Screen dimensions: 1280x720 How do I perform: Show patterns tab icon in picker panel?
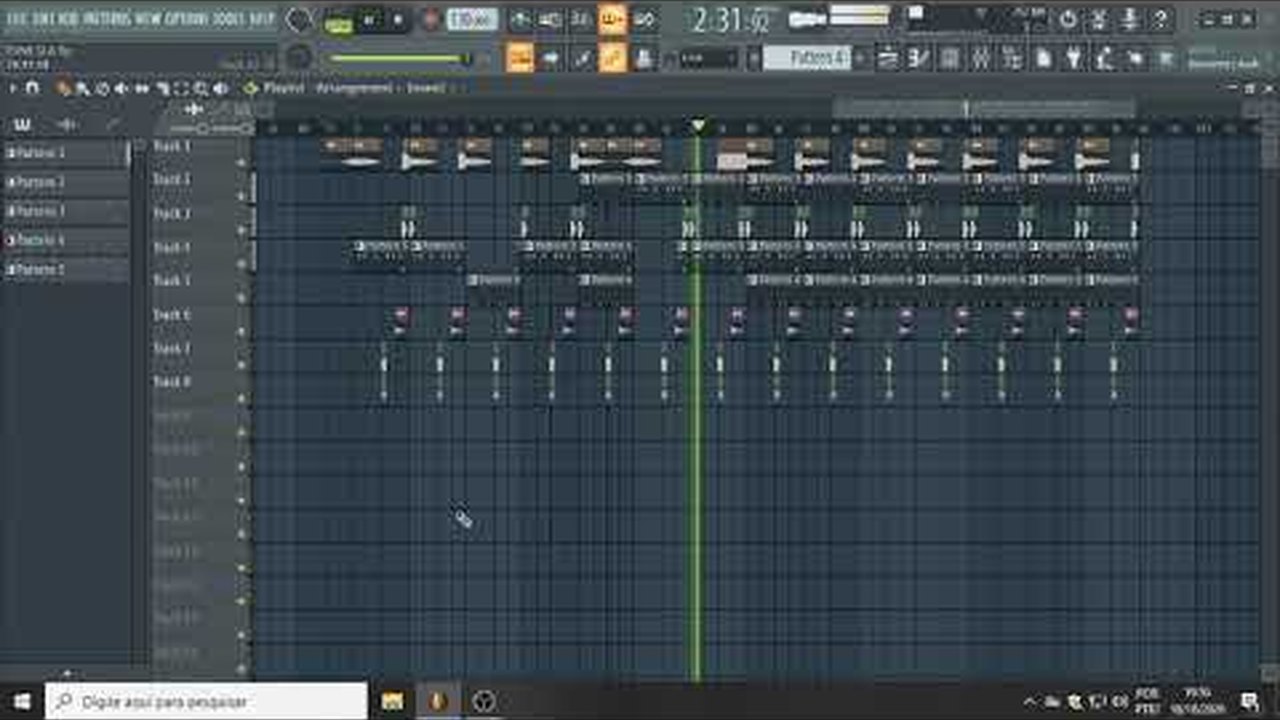[22, 124]
